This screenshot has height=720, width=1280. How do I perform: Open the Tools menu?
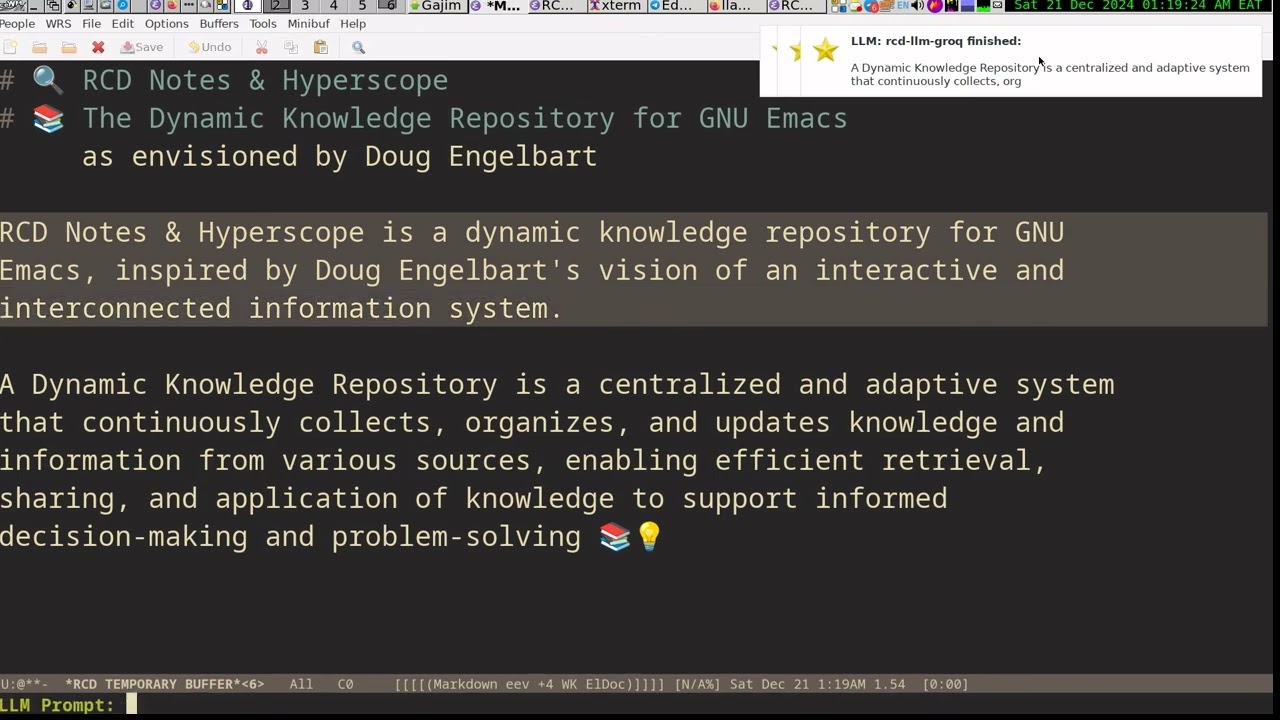[x=262, y=23]
